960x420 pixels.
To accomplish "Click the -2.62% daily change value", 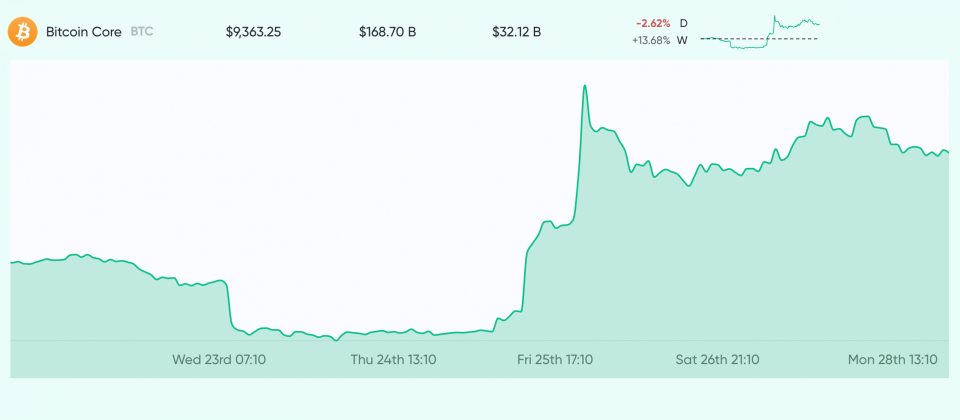I will point(652,23).
